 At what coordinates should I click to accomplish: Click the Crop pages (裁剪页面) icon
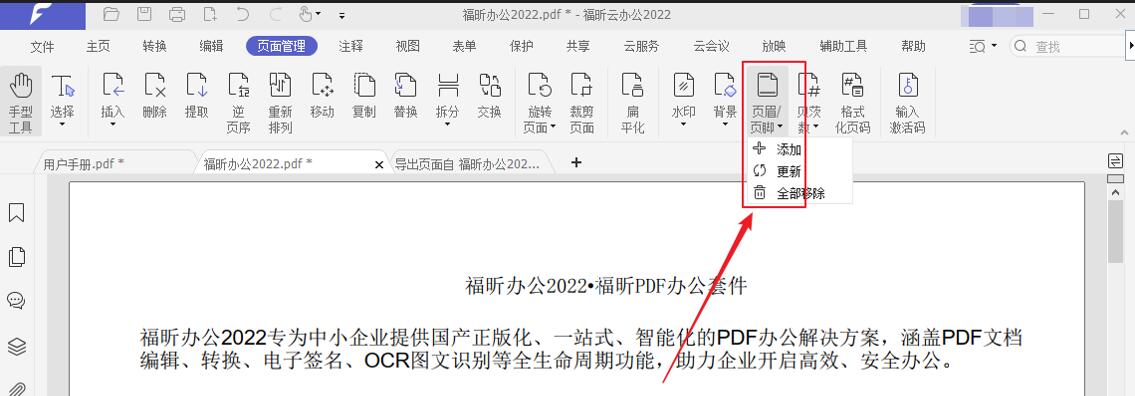click(582, 86)
